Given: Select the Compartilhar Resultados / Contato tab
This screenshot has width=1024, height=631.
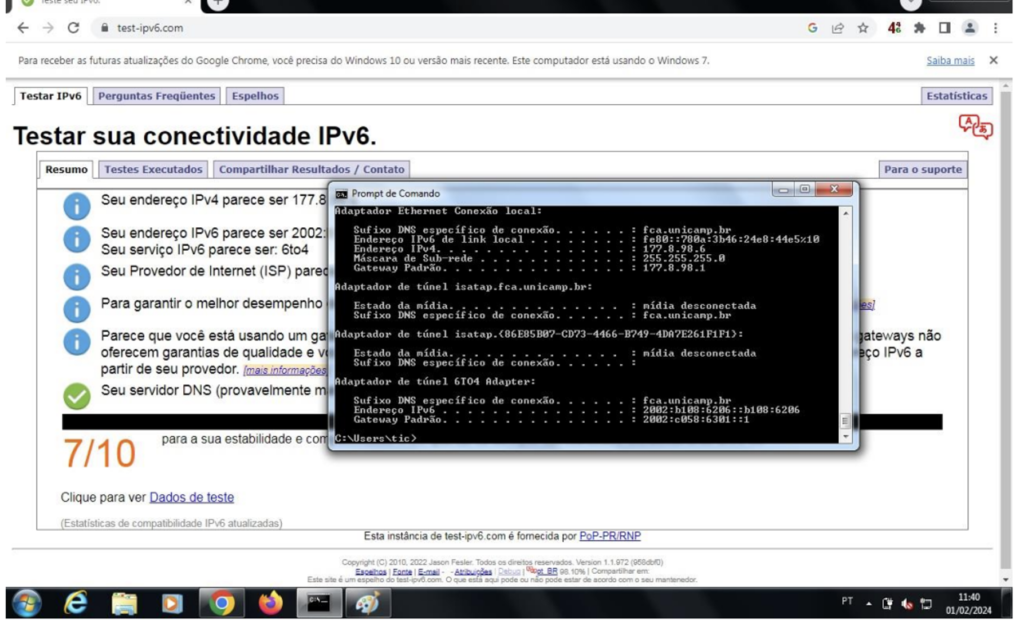Looking at the screenshot, I should pyautogui.click(x=311, y=170).
